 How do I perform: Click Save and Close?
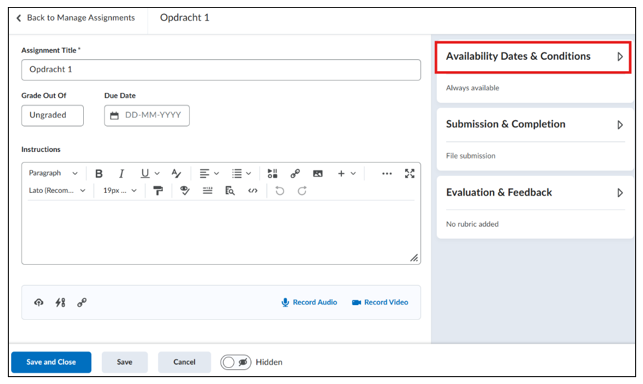51,362
